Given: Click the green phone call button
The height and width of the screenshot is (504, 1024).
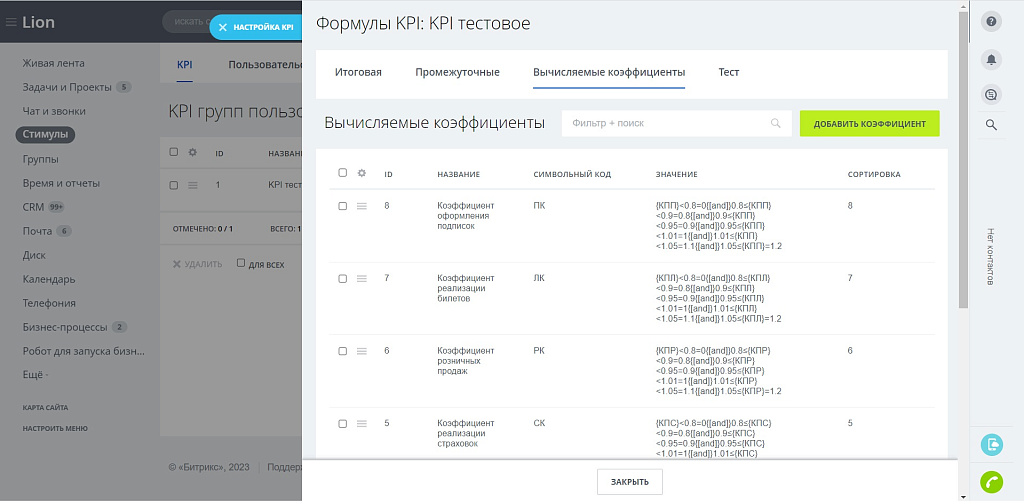Looking at the screenshot, I should pos(991,481).
